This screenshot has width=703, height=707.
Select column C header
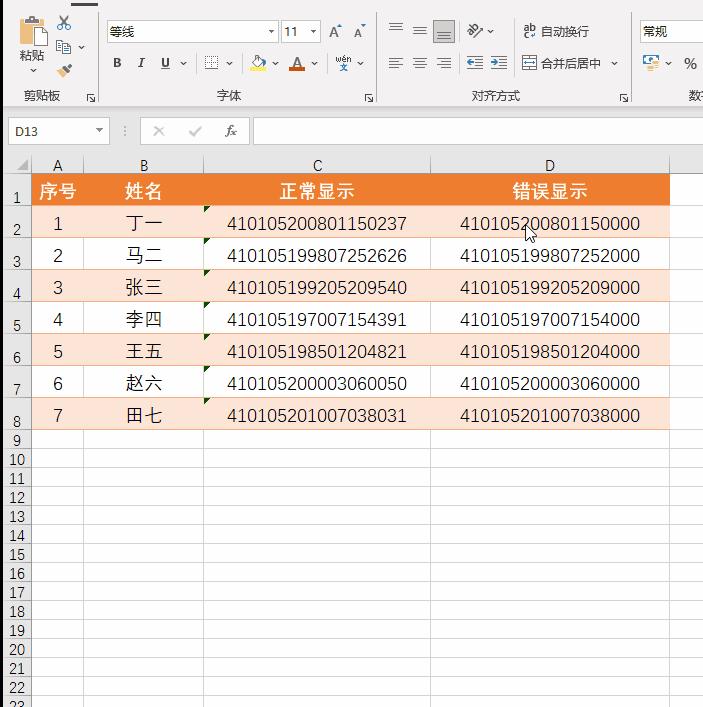click(x=317, y=165)
